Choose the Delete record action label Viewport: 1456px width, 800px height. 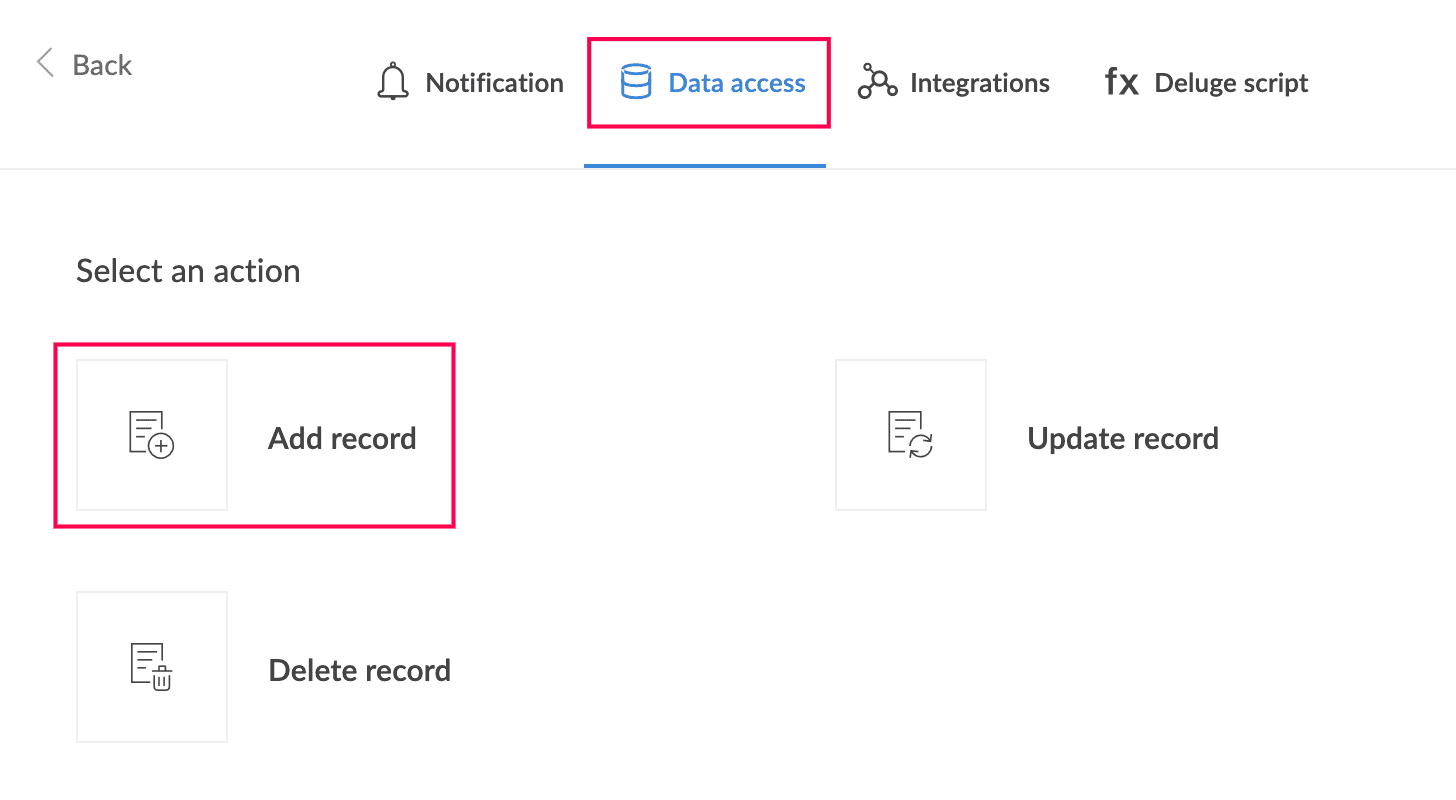click(x=360, y=670)
